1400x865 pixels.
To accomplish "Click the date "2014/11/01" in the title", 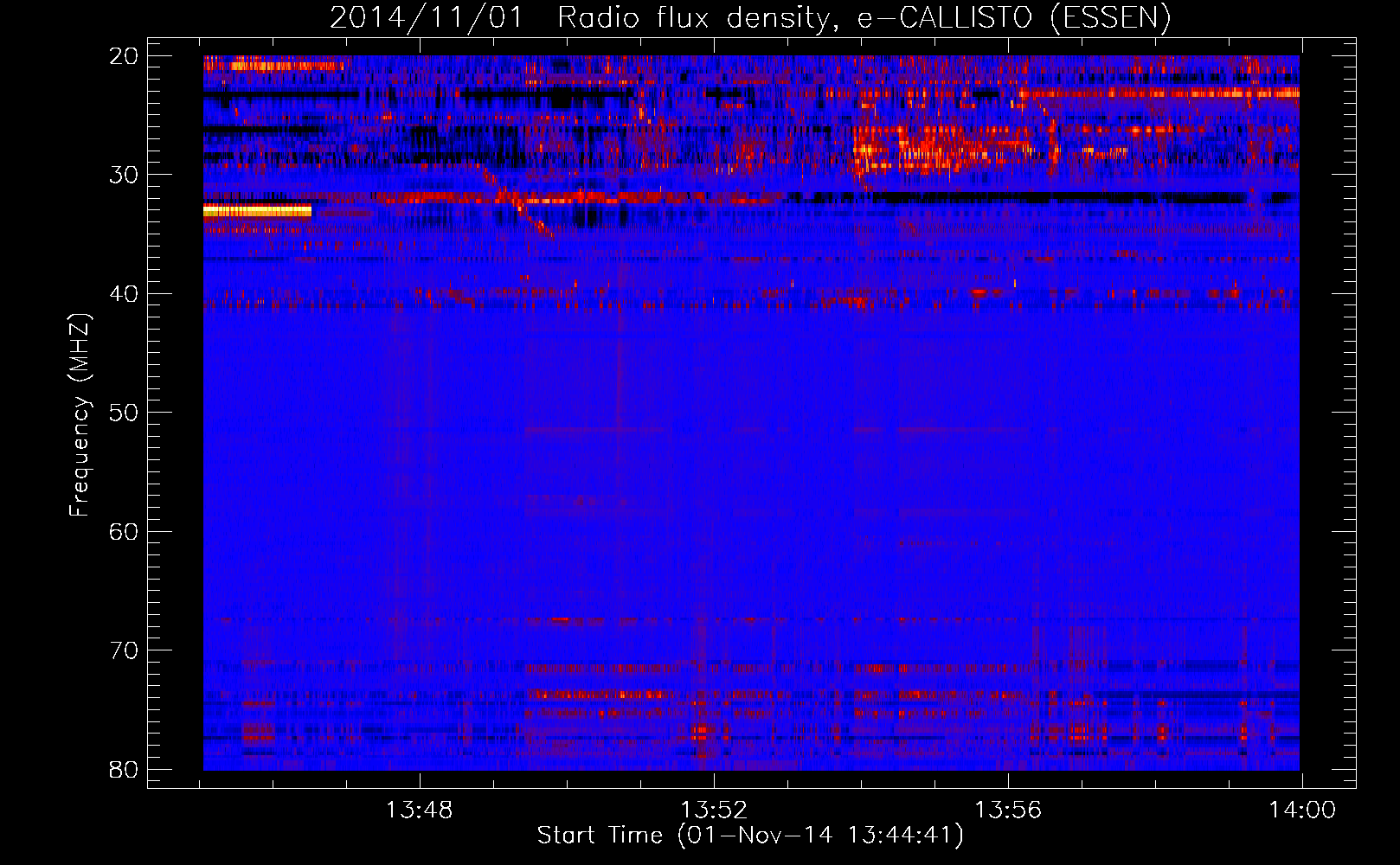I will click(427, 17).
